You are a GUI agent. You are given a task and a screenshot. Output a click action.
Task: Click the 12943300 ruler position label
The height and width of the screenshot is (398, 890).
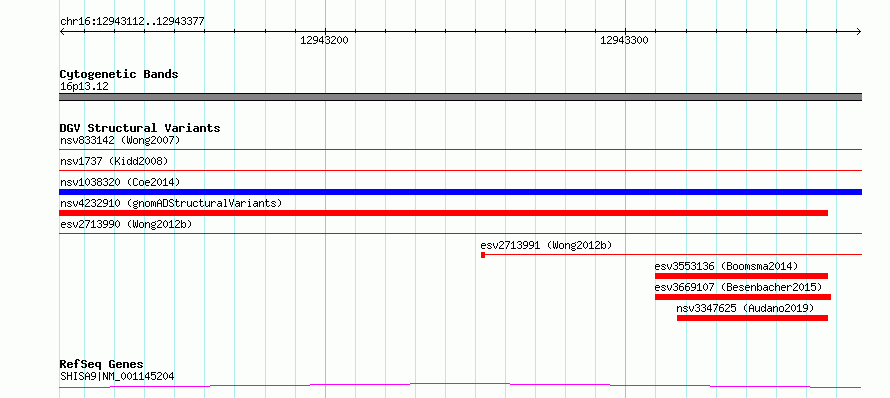(x=624, y=40)
